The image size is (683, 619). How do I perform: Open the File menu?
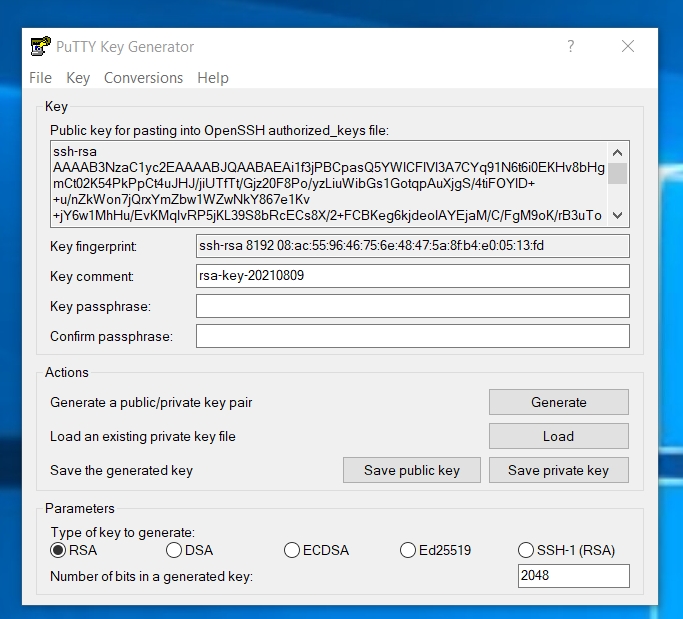[41, 78]
